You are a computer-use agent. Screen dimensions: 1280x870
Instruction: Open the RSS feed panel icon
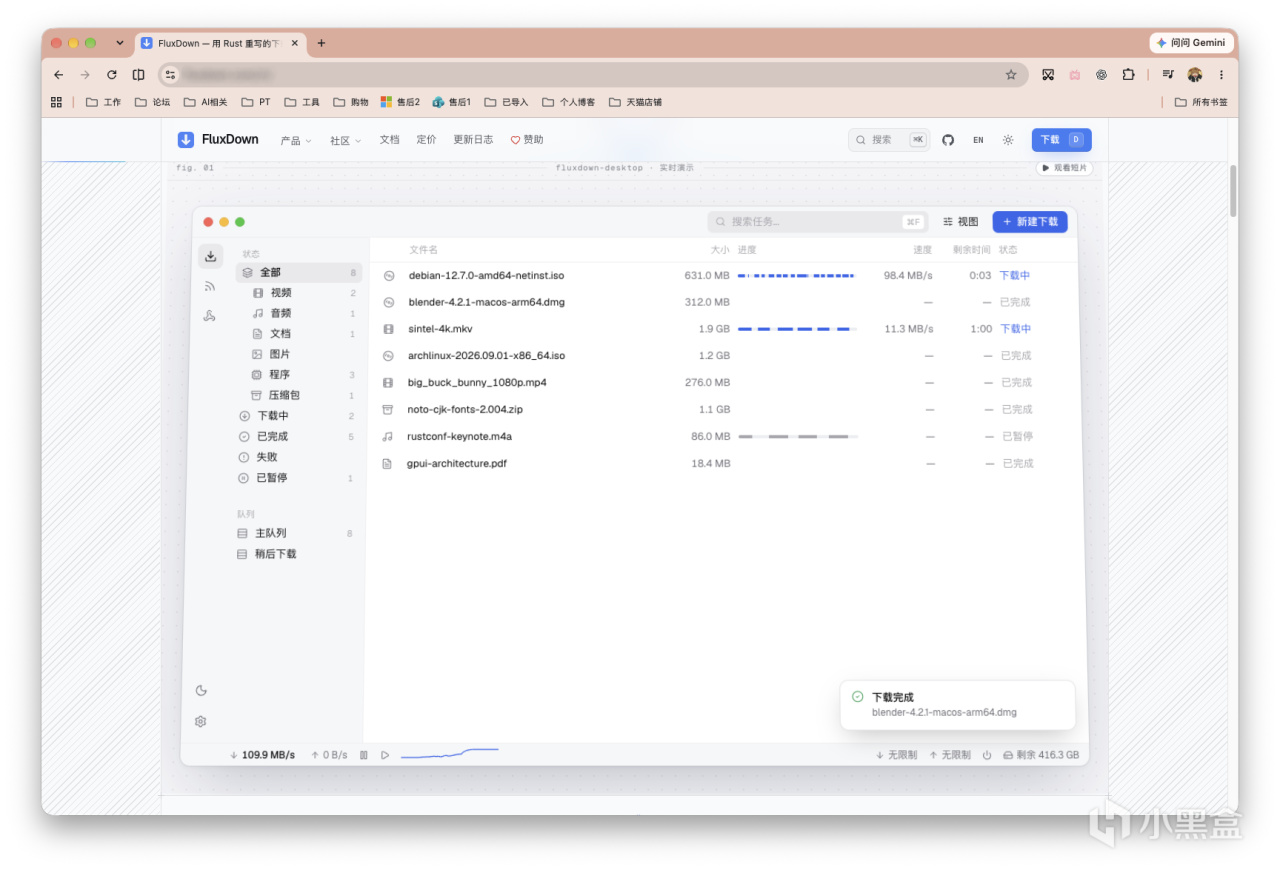(x=210, y=286)
